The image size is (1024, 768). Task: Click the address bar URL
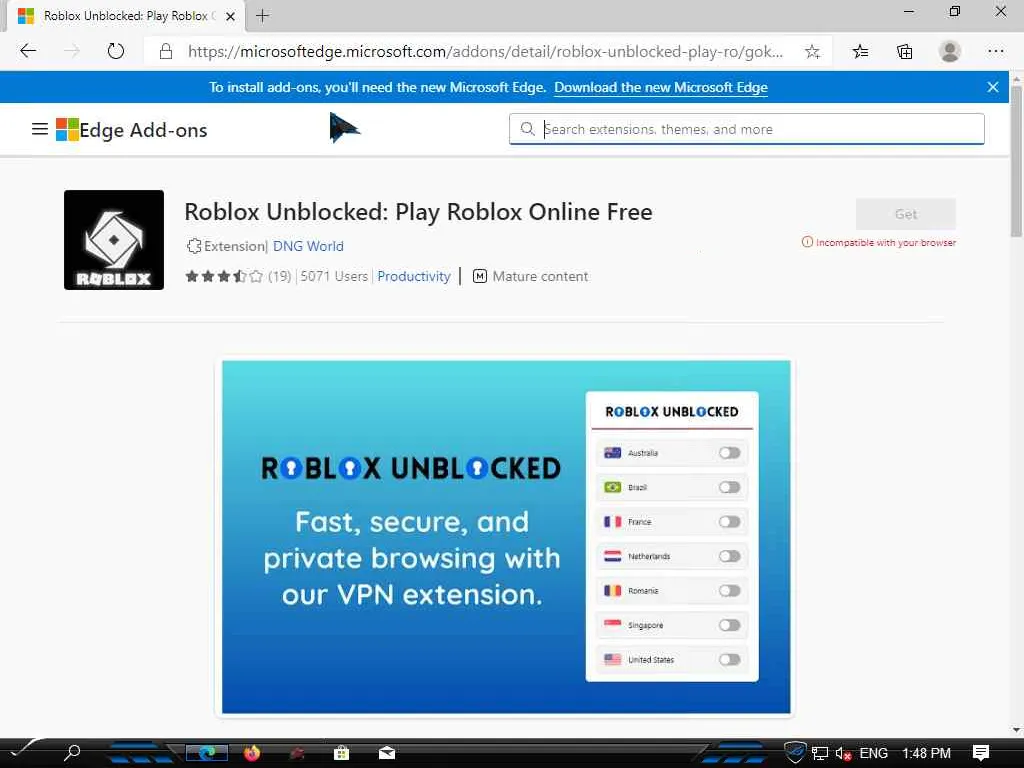click(x=485, y=52)
